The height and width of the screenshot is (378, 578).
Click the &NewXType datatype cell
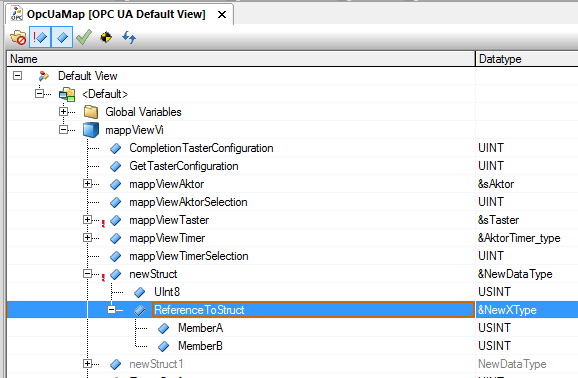[x=527, y=310]
